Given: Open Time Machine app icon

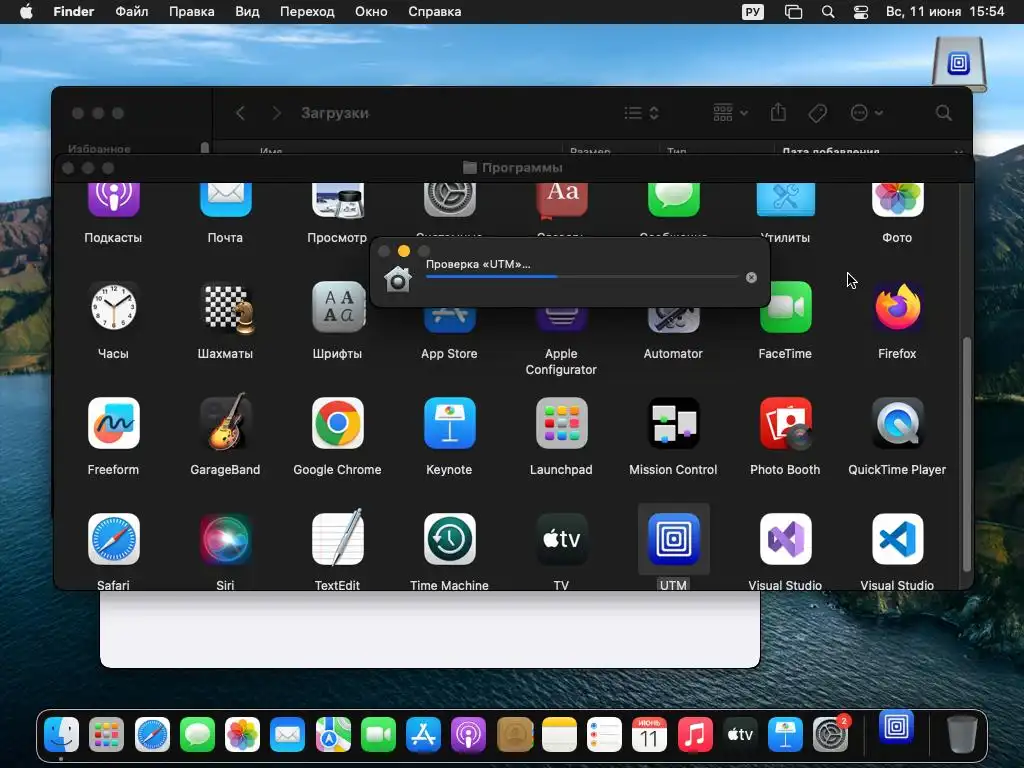Looking at the screenshot, I should point(449,539).
